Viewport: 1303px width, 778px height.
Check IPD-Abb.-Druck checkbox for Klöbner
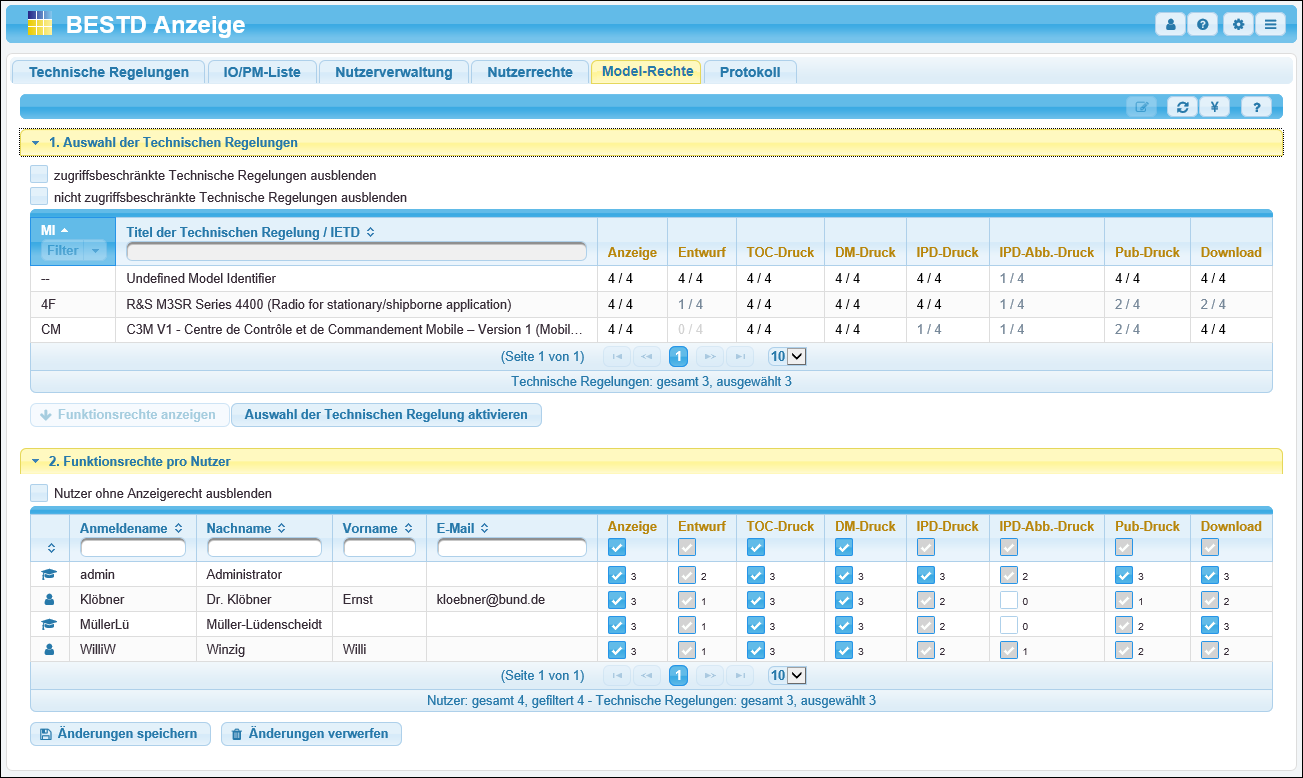(x=1009, y=600)
